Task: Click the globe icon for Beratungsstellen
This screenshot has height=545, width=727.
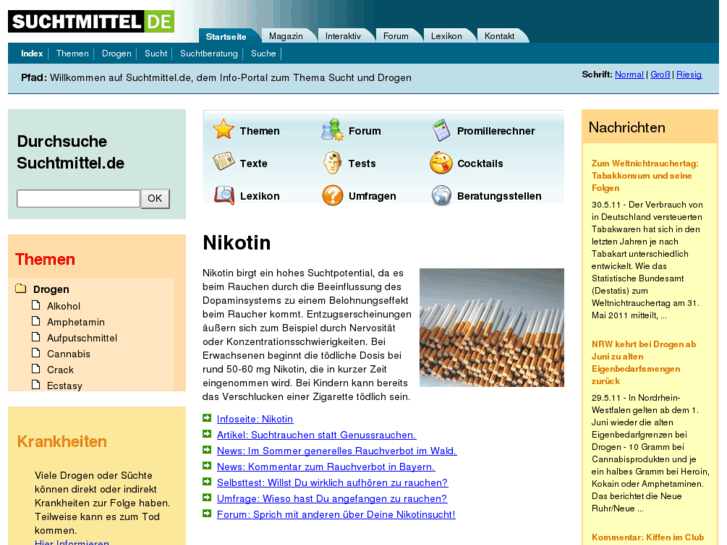Action: click(x=441, y=195)
